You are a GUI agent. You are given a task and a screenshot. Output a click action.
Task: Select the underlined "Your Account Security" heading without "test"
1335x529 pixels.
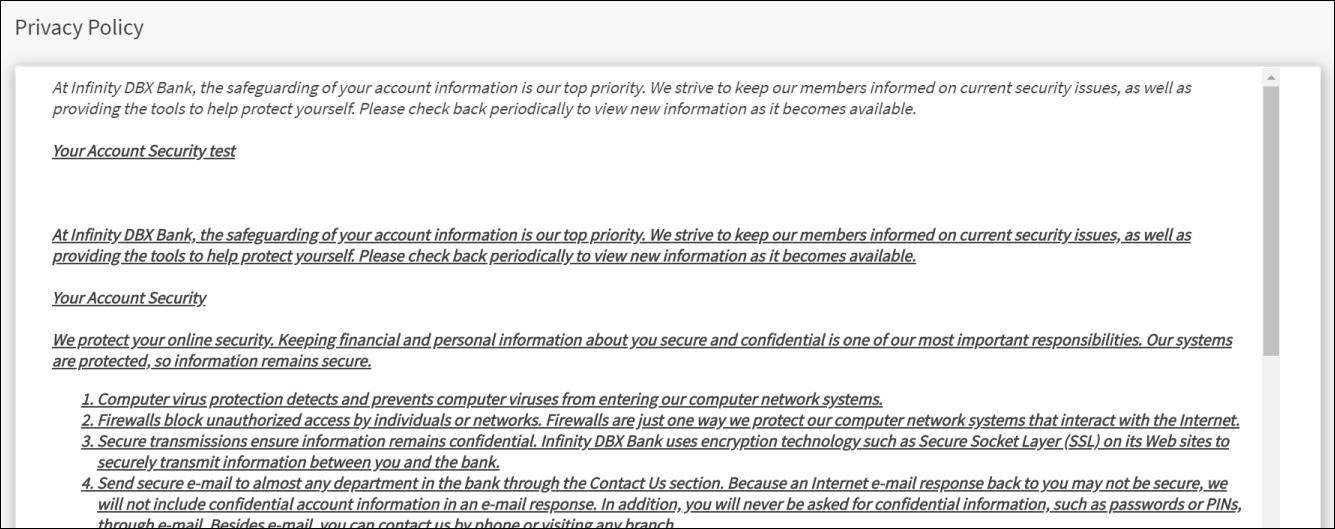(129, 297)
